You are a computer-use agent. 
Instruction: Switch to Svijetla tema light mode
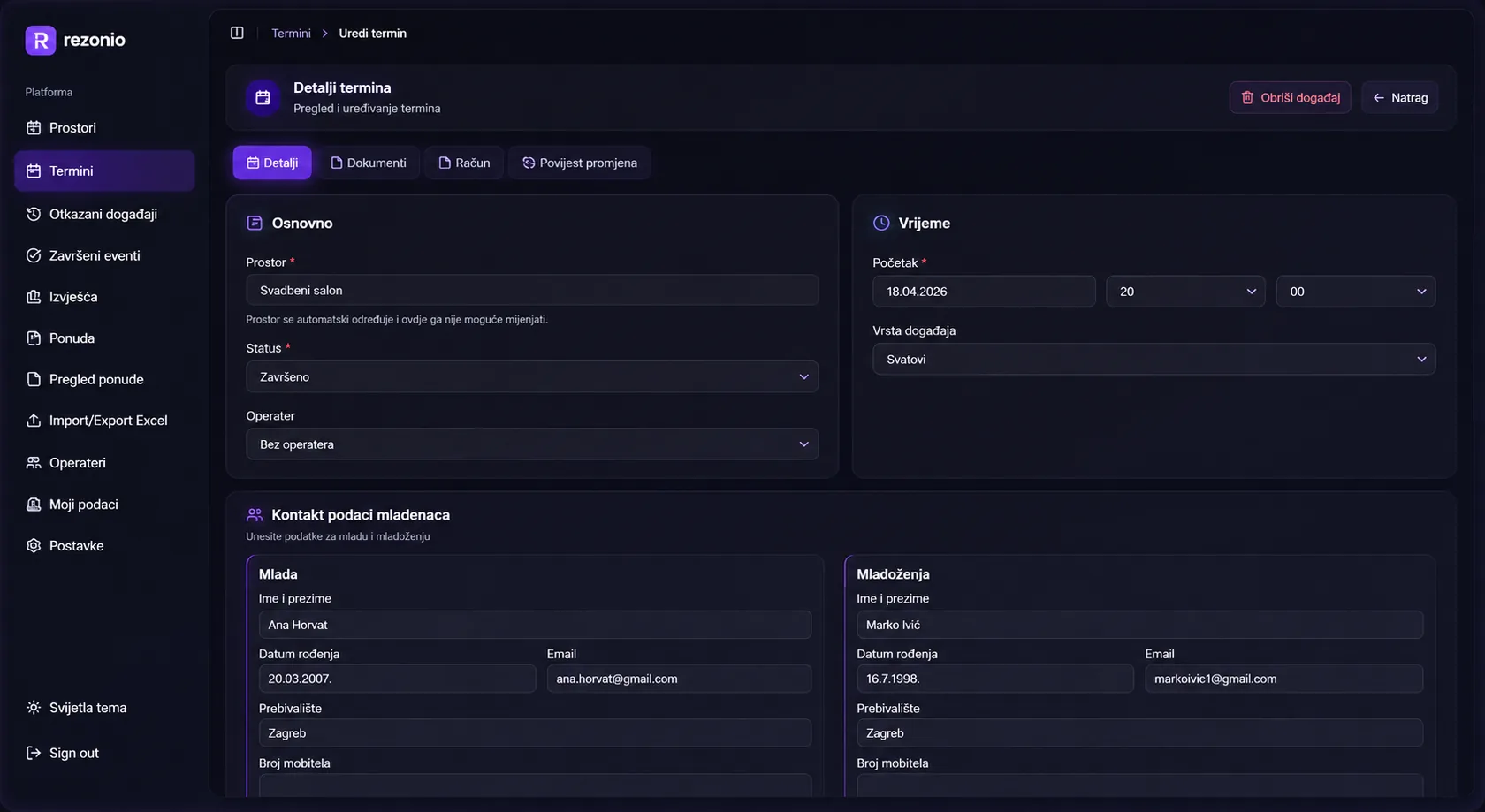point(77,707)
